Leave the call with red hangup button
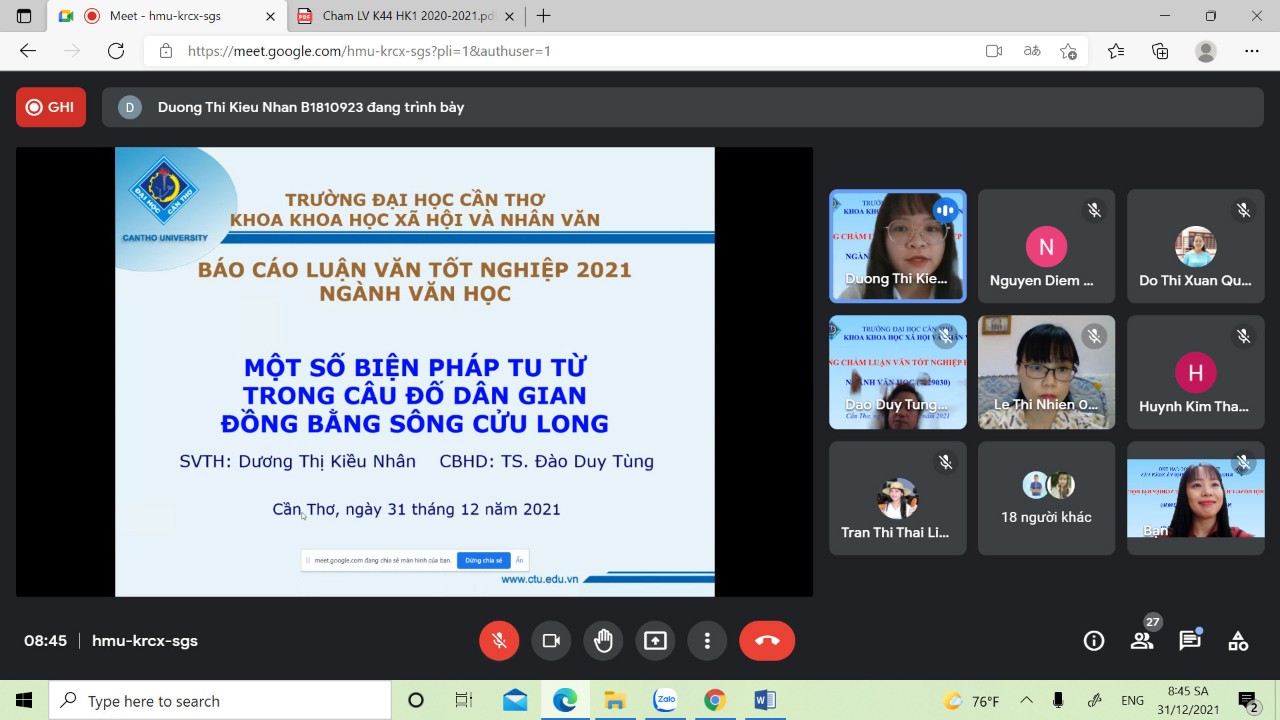Screen dimensions: 1280x720 [767, 641]
